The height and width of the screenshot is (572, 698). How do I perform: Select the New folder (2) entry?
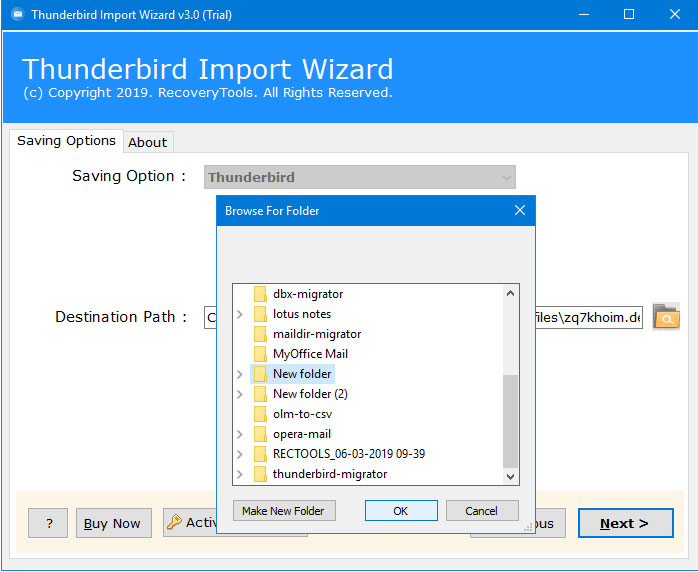[x=310, y=394]
